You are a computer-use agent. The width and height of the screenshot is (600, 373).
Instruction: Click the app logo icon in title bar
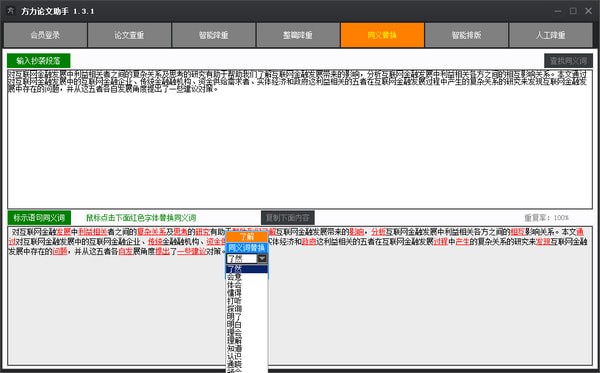(x=11, y=11)
